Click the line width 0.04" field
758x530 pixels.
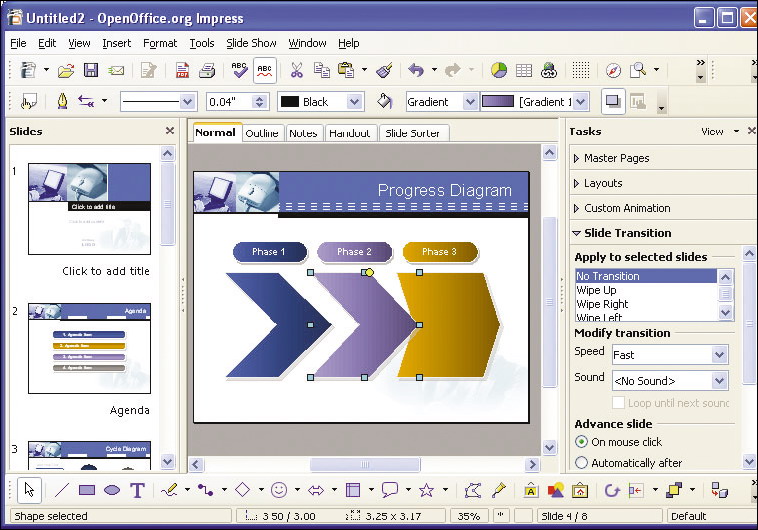[x=229, y=102]
